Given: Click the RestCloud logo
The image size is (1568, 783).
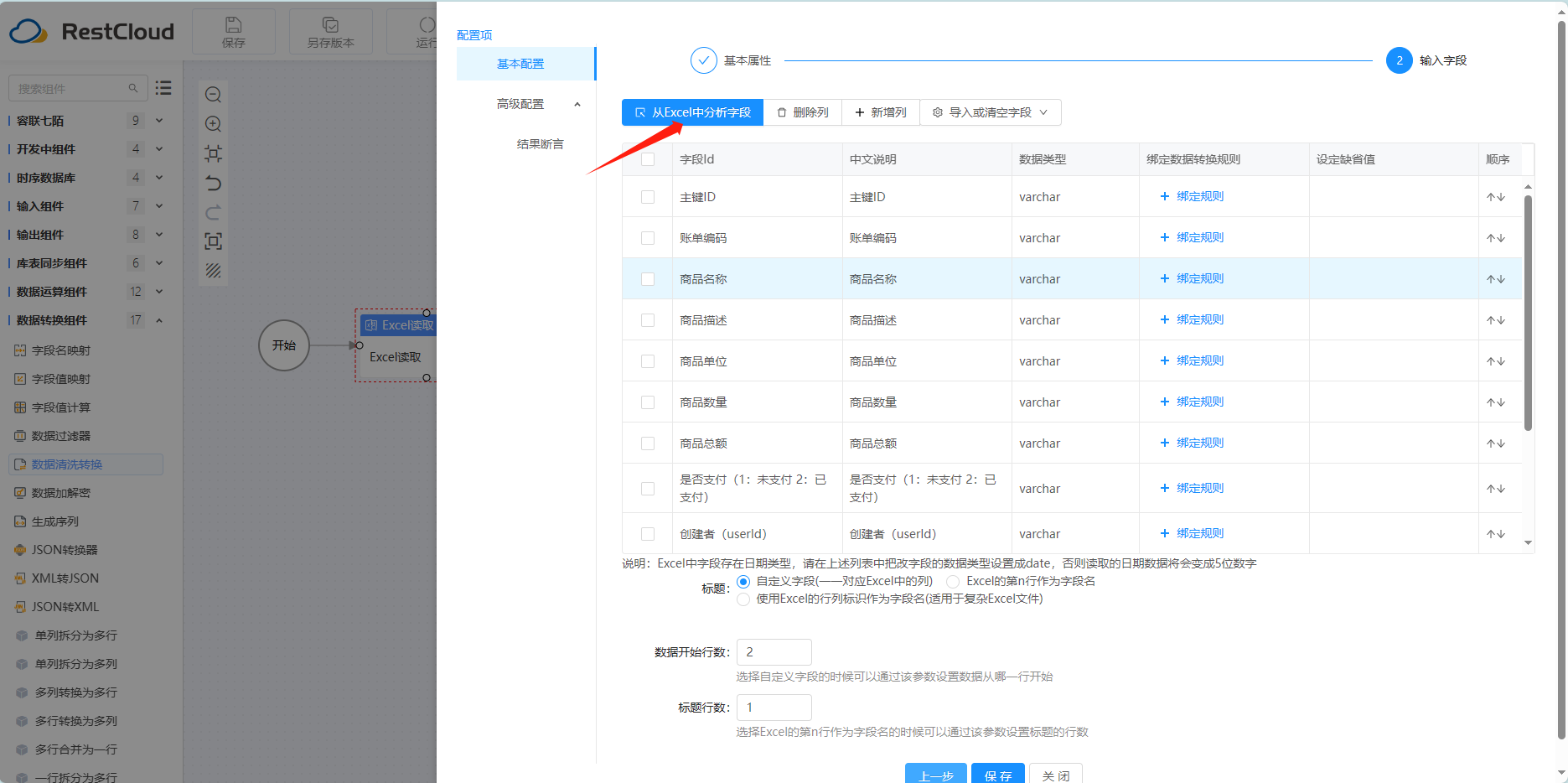Looking at the screenshot, I should point(92,32).
